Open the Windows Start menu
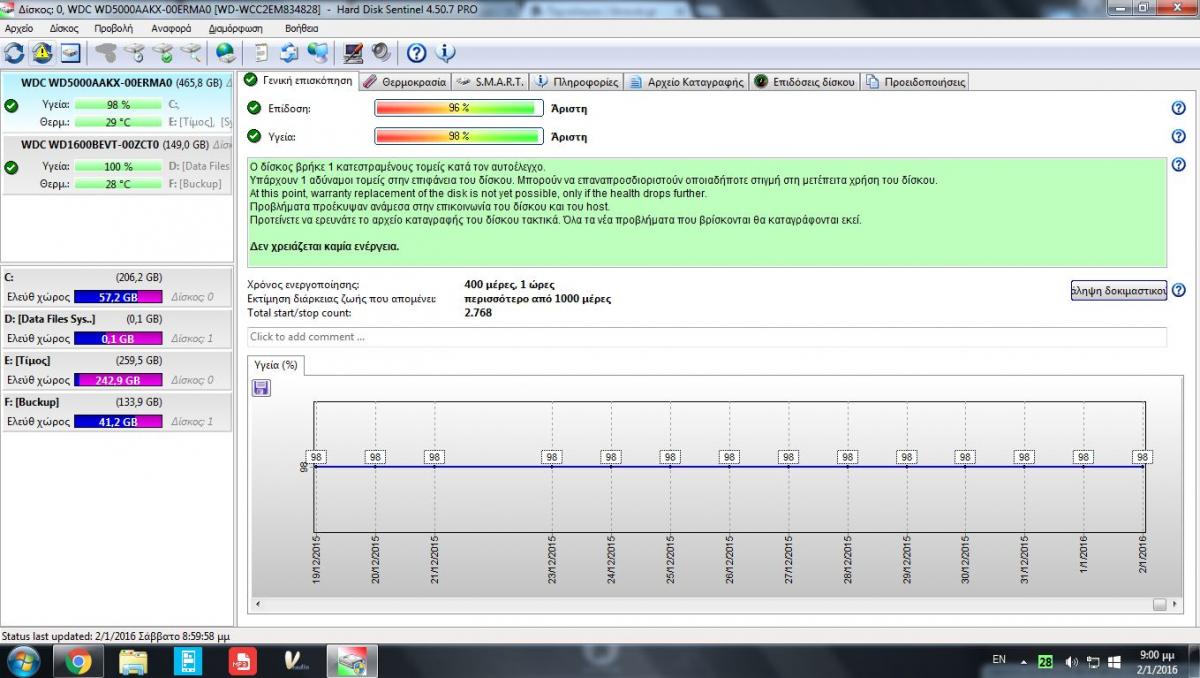 point(22,661)
